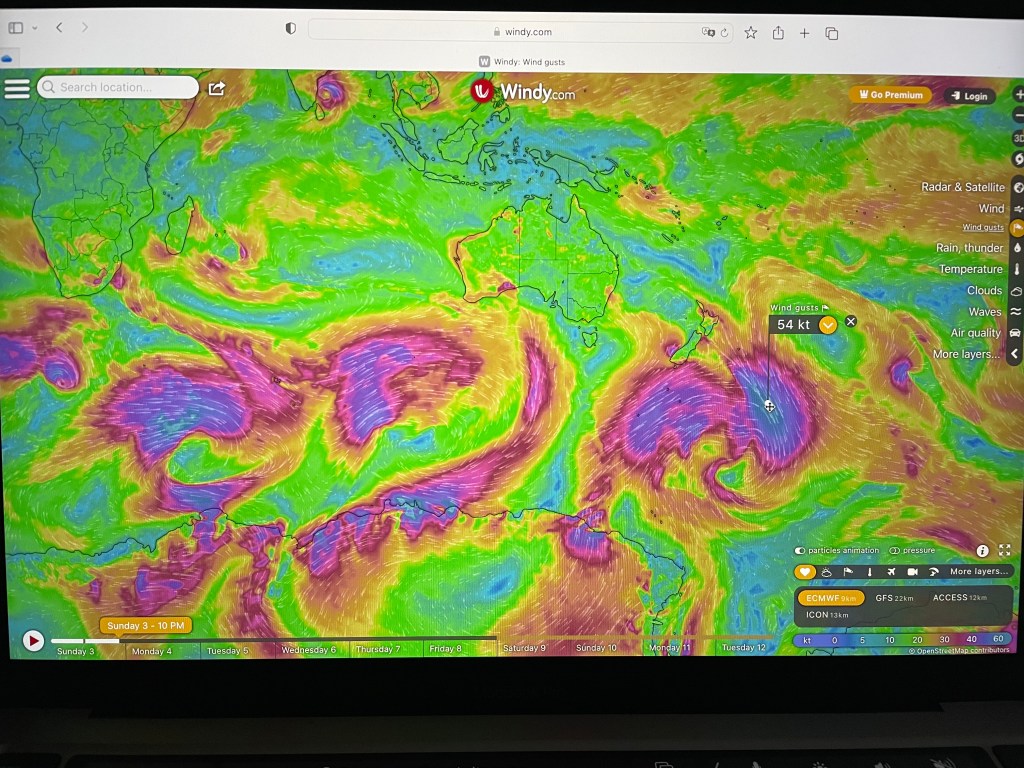Expand the Safari sidebar dropdown arrow

[35, 29]
